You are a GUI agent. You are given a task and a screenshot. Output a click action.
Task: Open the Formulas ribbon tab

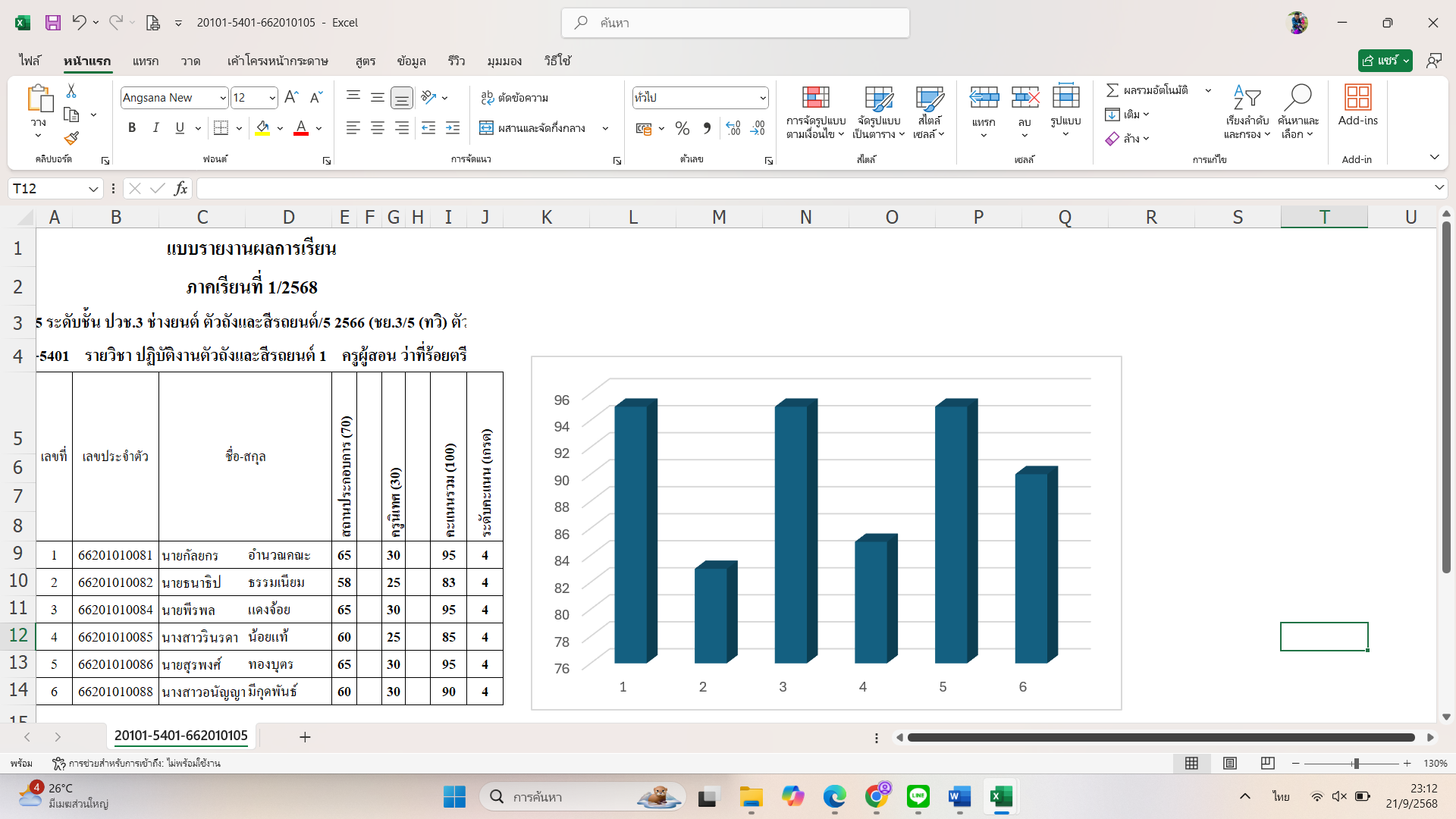click(x=365, y=61)
